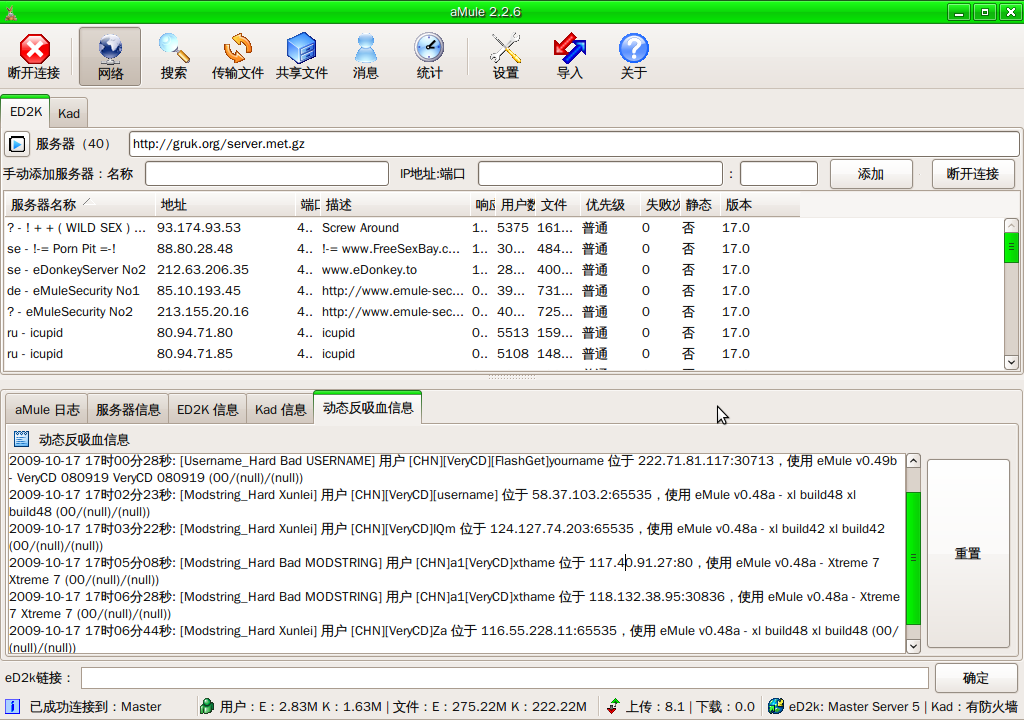
Task: Open the 共享文件 shared files icon
Action: pos(302,56)
